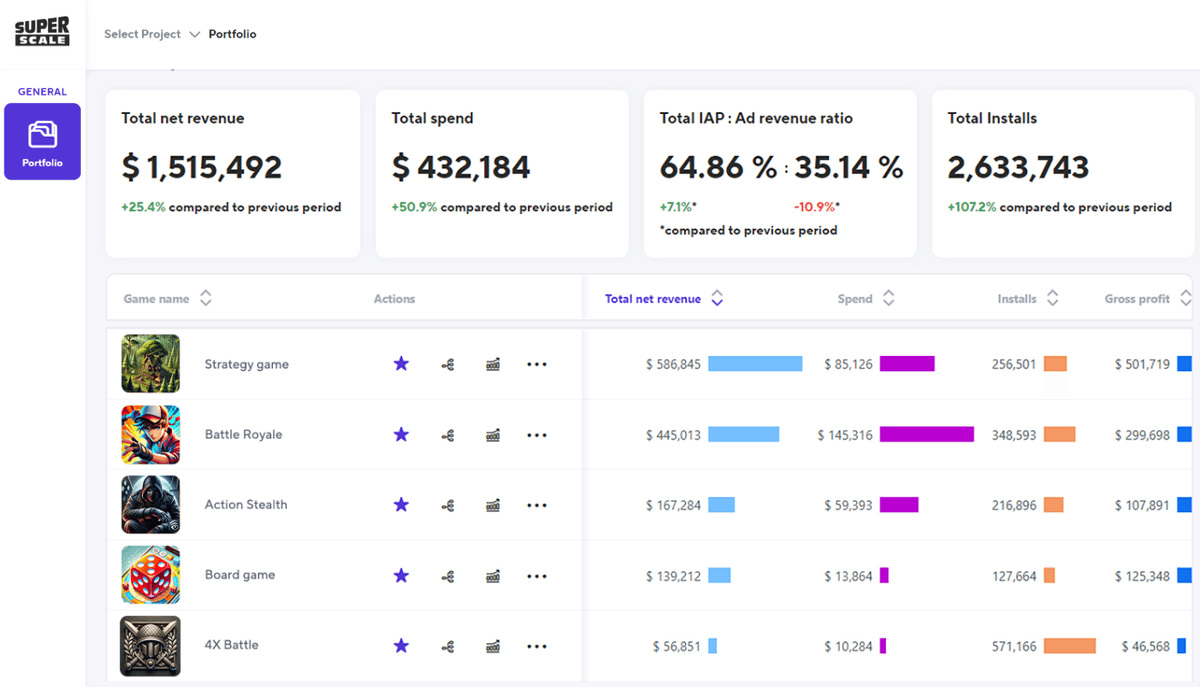The image size is (1200, 687).
Task: Open Board game dice thumbnail
Action: [x=151, y=575]
